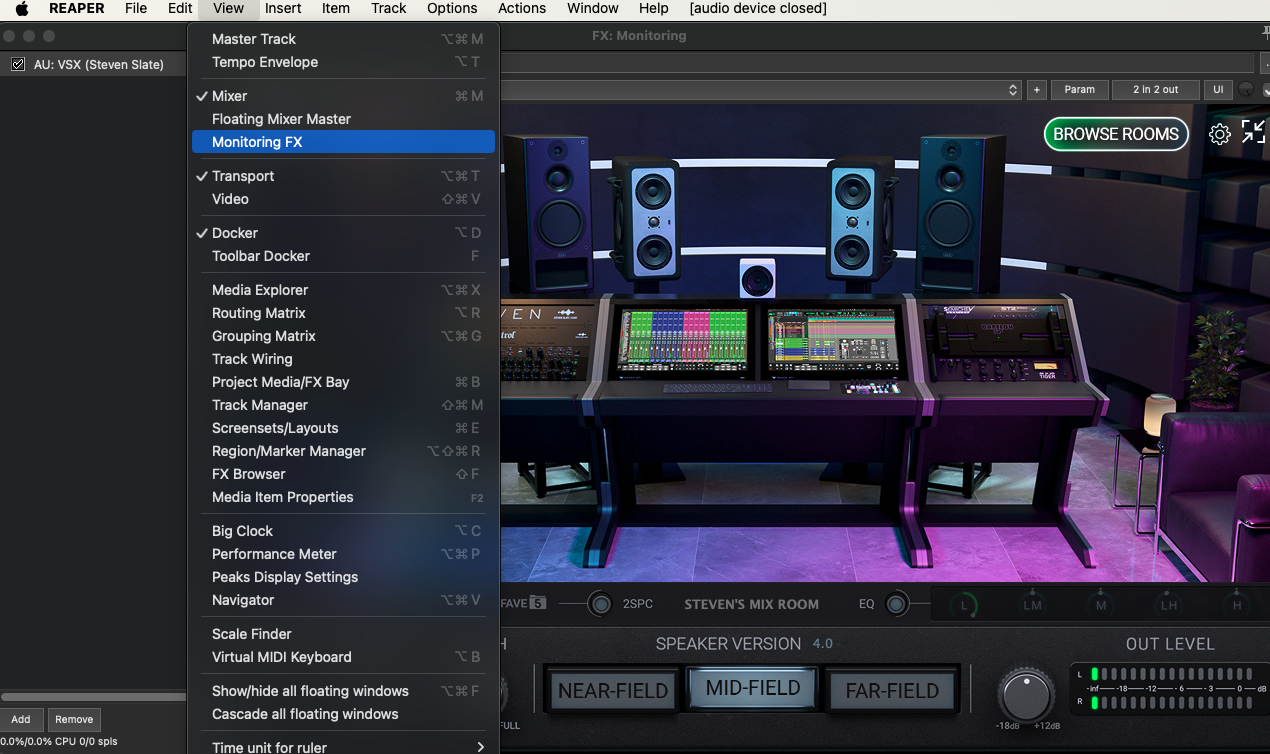Open Routing Matrix

pos(343,313)
